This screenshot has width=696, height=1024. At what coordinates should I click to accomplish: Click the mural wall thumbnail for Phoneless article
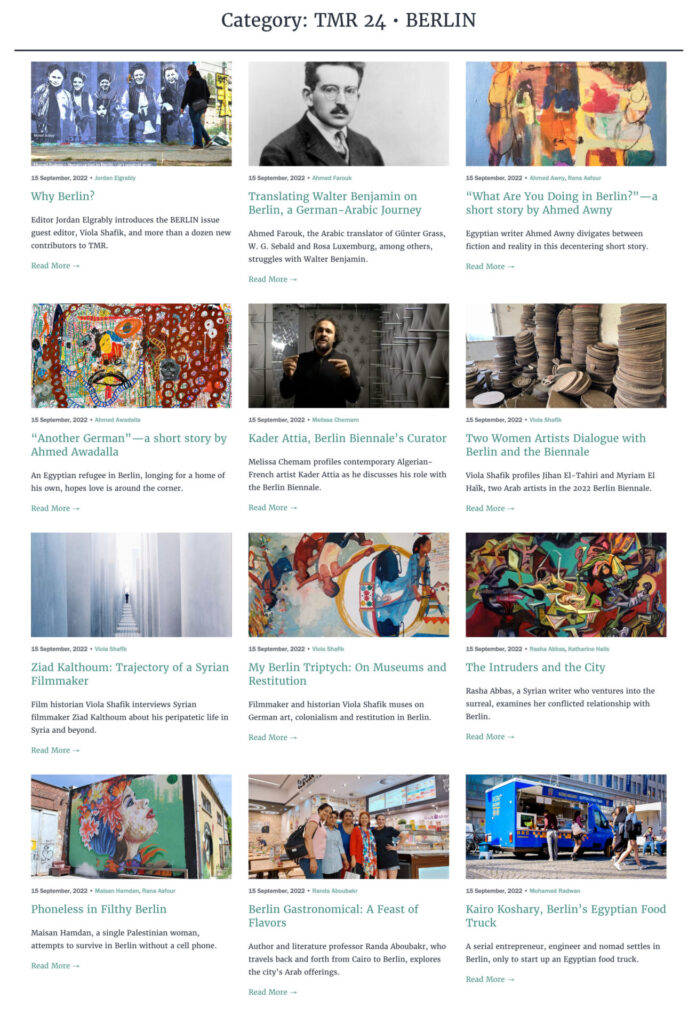pos(131,826)
